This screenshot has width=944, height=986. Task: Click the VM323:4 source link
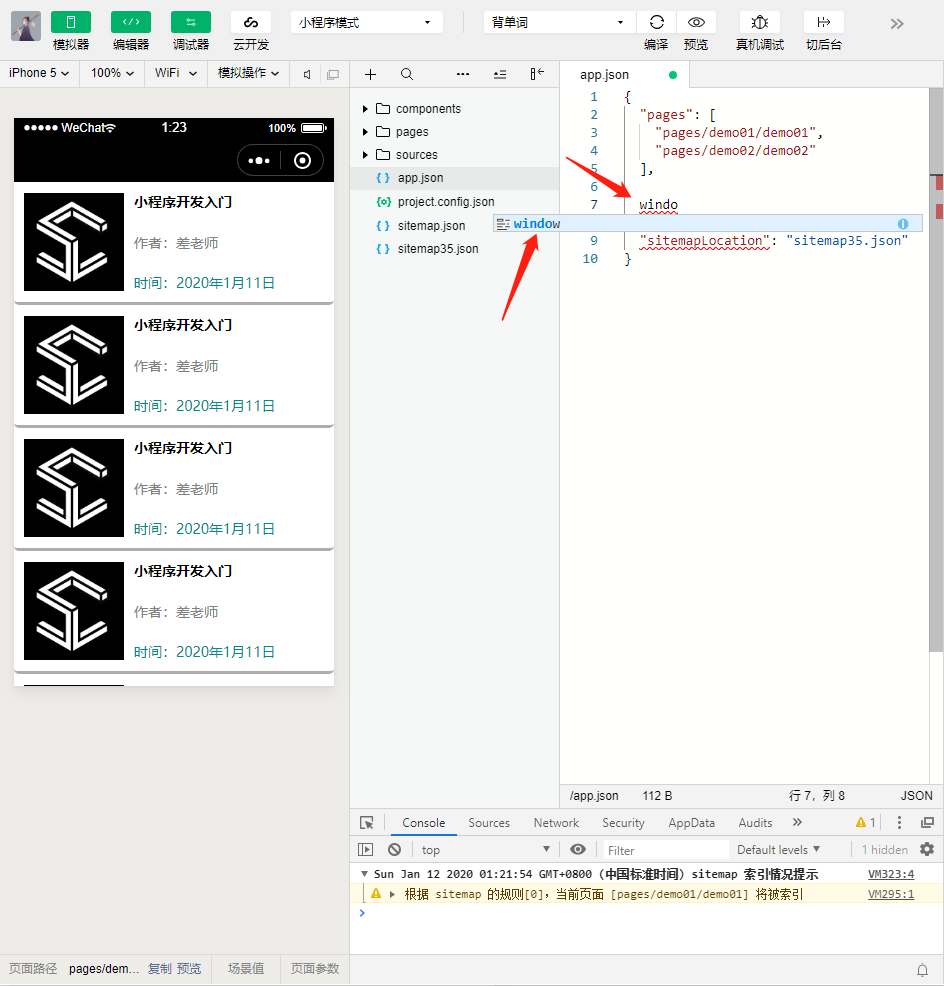tap(890, 874)
